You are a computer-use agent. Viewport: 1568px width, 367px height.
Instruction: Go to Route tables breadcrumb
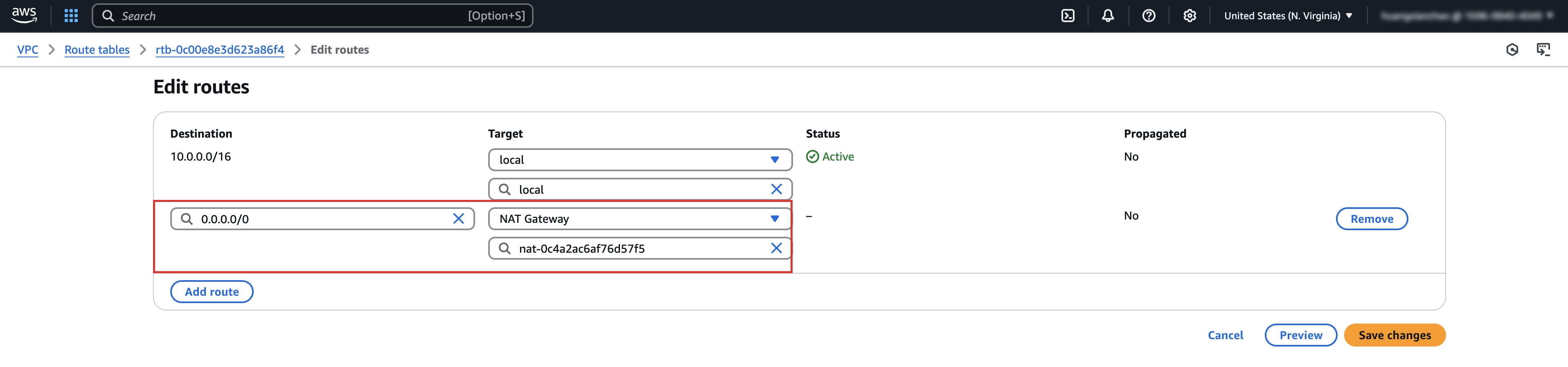click(97, 50)
